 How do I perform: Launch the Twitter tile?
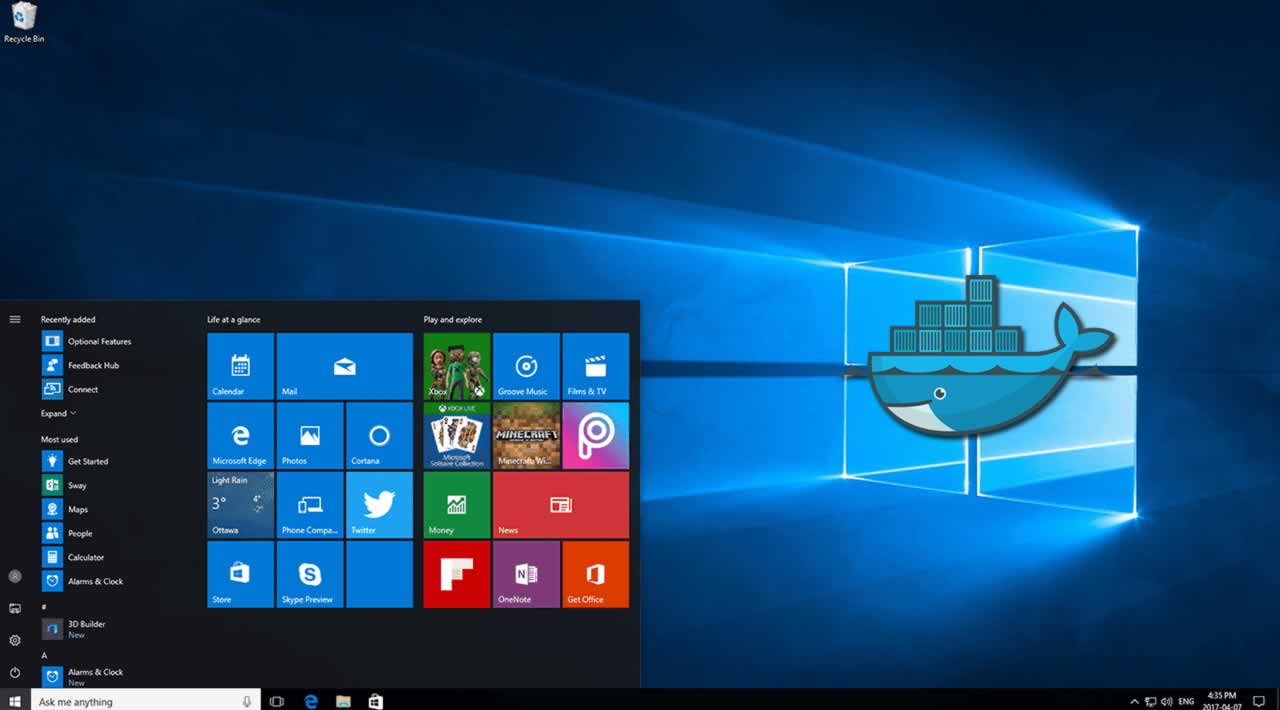(379, 505)
